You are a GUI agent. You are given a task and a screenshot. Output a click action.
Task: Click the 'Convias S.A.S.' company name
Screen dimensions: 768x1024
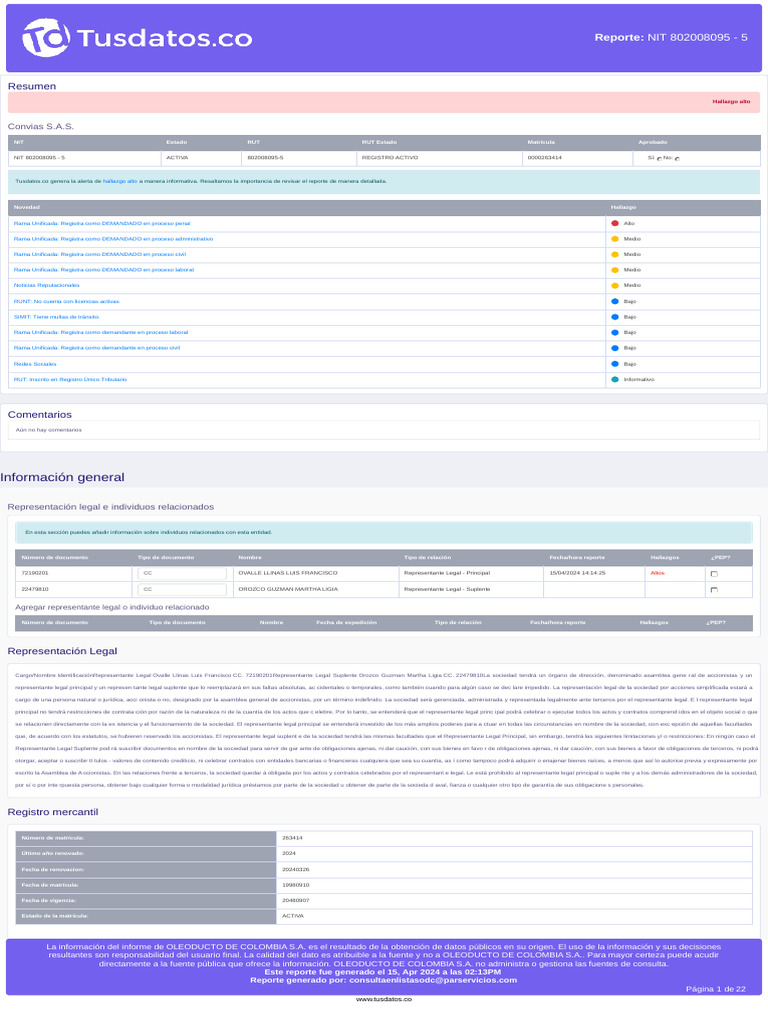(x=40, y=126)
